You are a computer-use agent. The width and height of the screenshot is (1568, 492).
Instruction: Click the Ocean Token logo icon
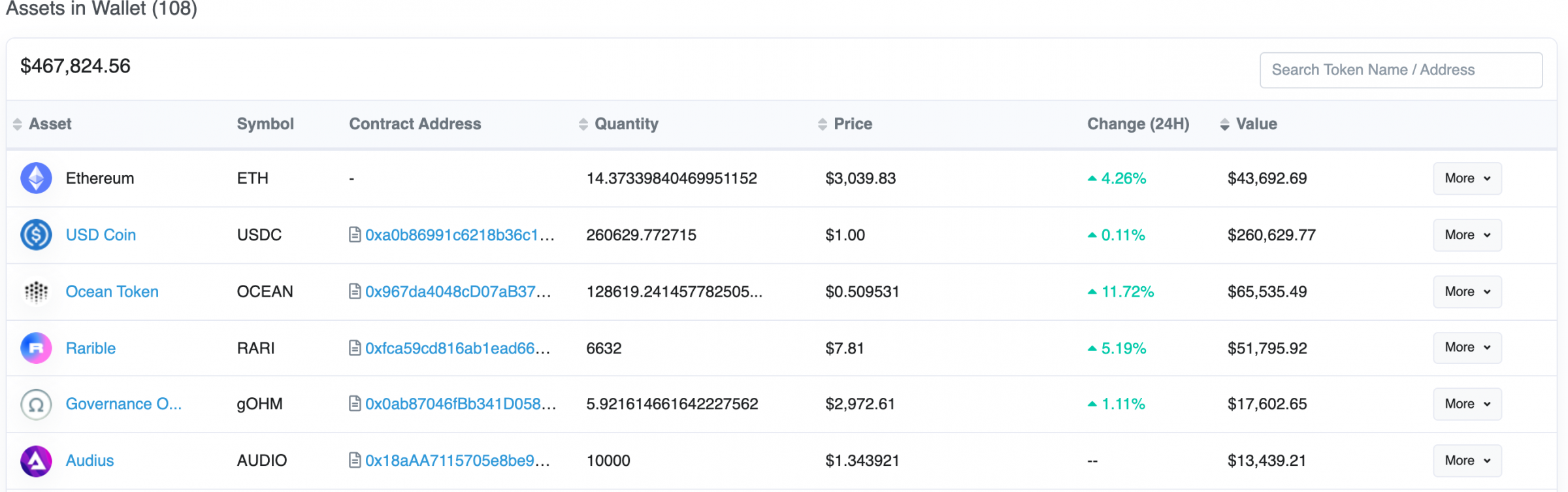click(36, 291)
